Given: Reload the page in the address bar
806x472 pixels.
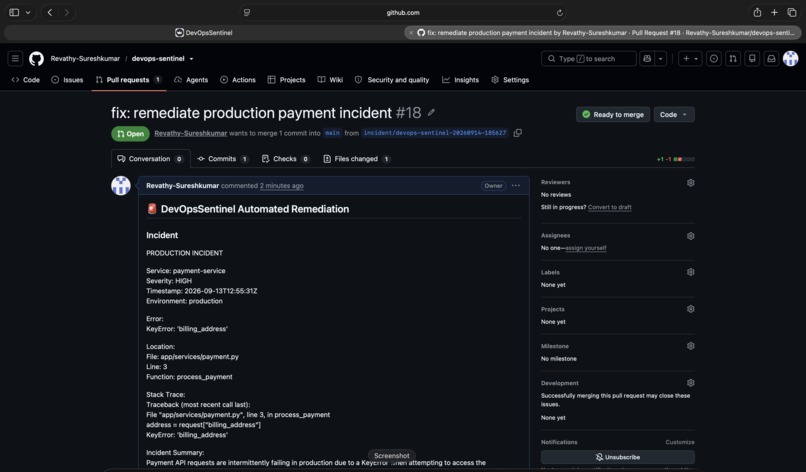Looking at the screenshot, I should pos(560,13).
